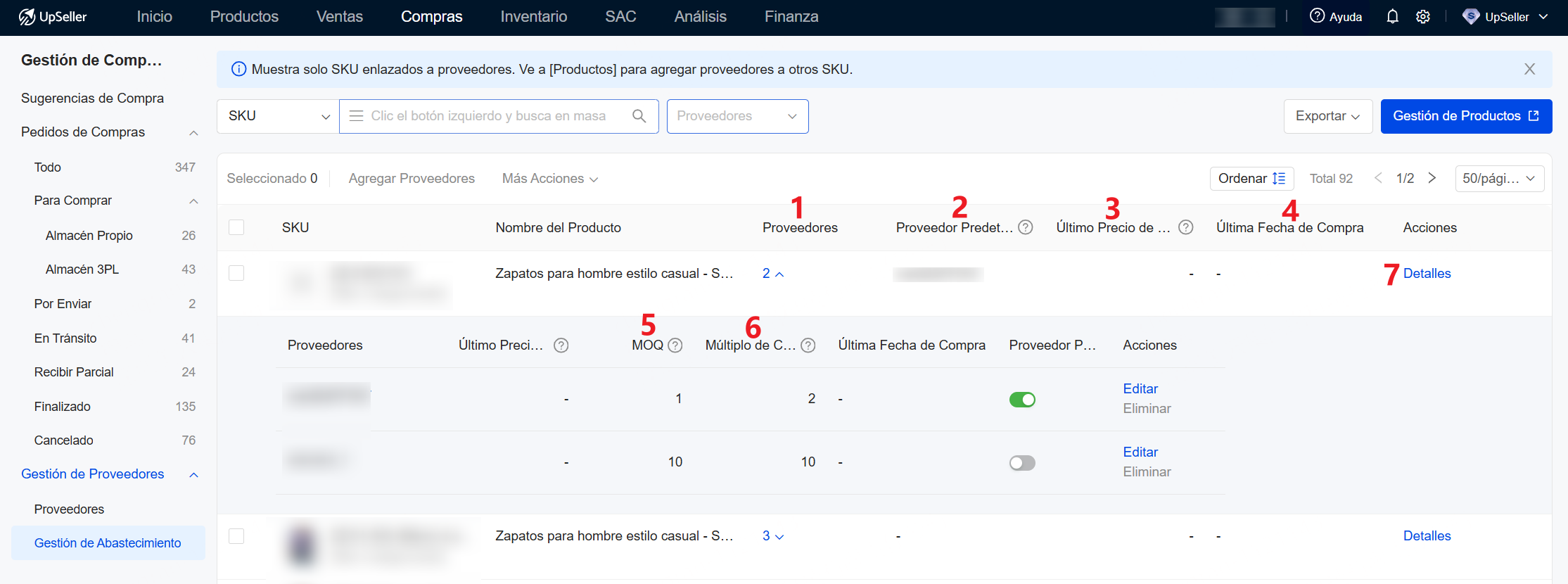Open Proveedores page in sidebar
Viewport: 1568px width, 584px height.
[69, 509]
